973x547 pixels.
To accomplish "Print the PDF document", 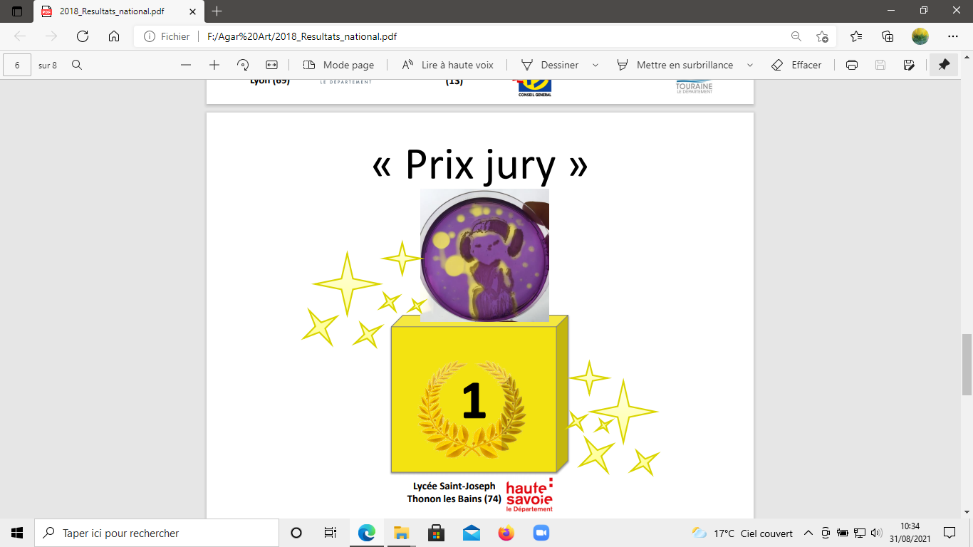I will (x=852, y=65).
